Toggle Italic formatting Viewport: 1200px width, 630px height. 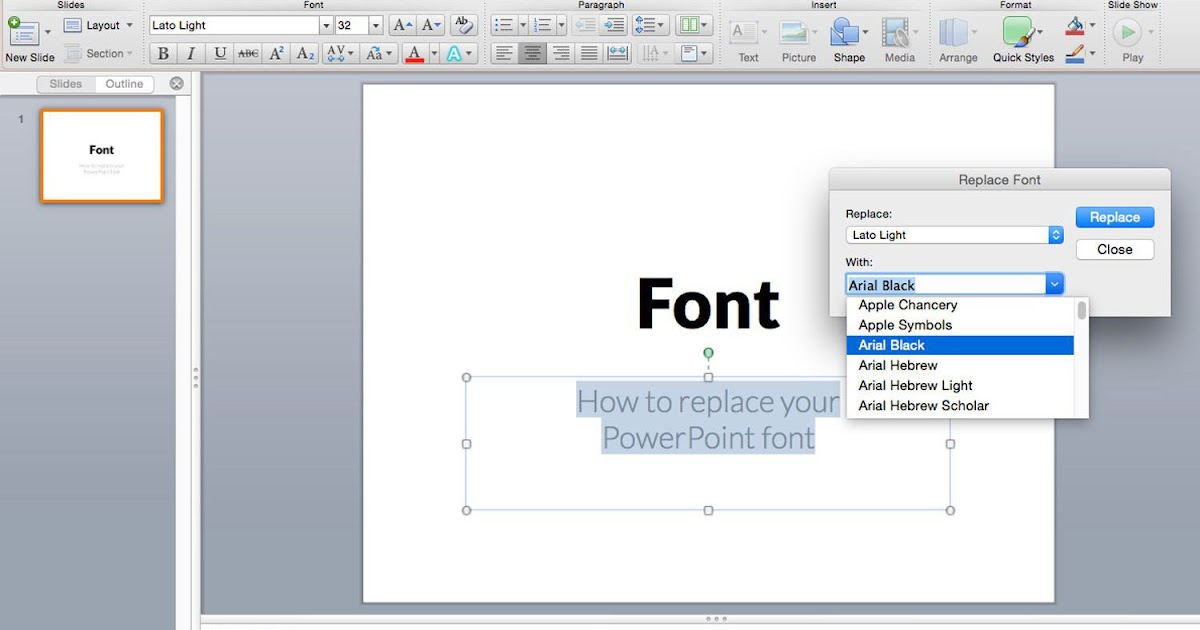191,54
